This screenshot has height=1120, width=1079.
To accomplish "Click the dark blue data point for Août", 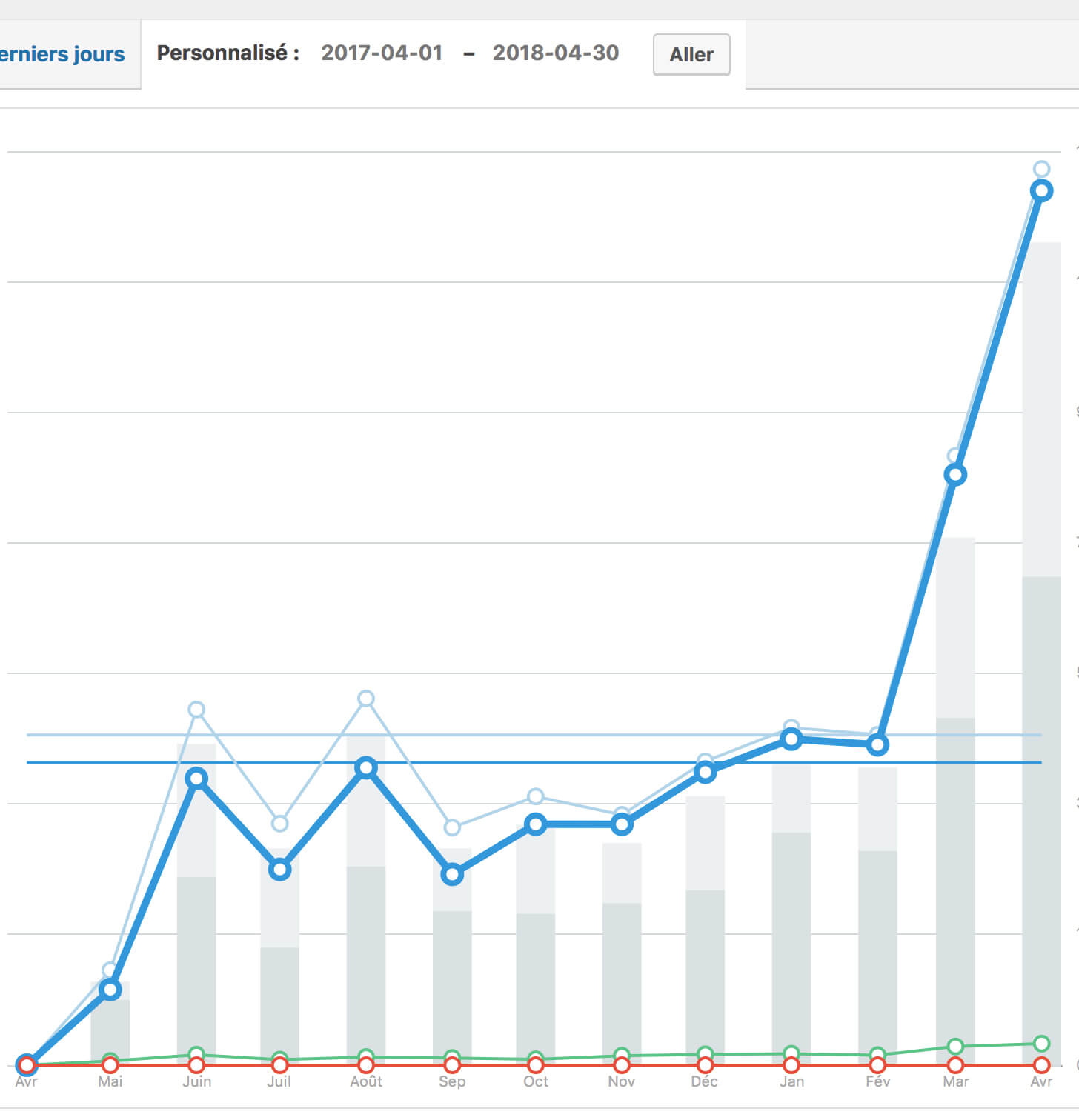I will (365, 768).
